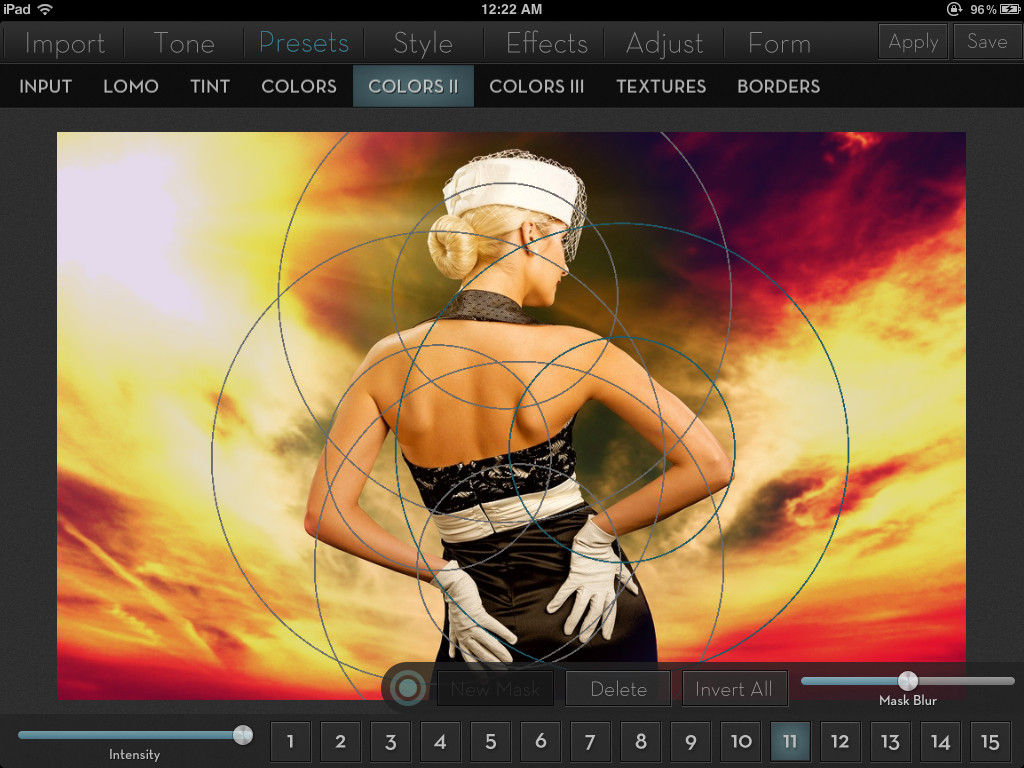
Task: Select the COLORS II category
Action: tap(413, 86)
